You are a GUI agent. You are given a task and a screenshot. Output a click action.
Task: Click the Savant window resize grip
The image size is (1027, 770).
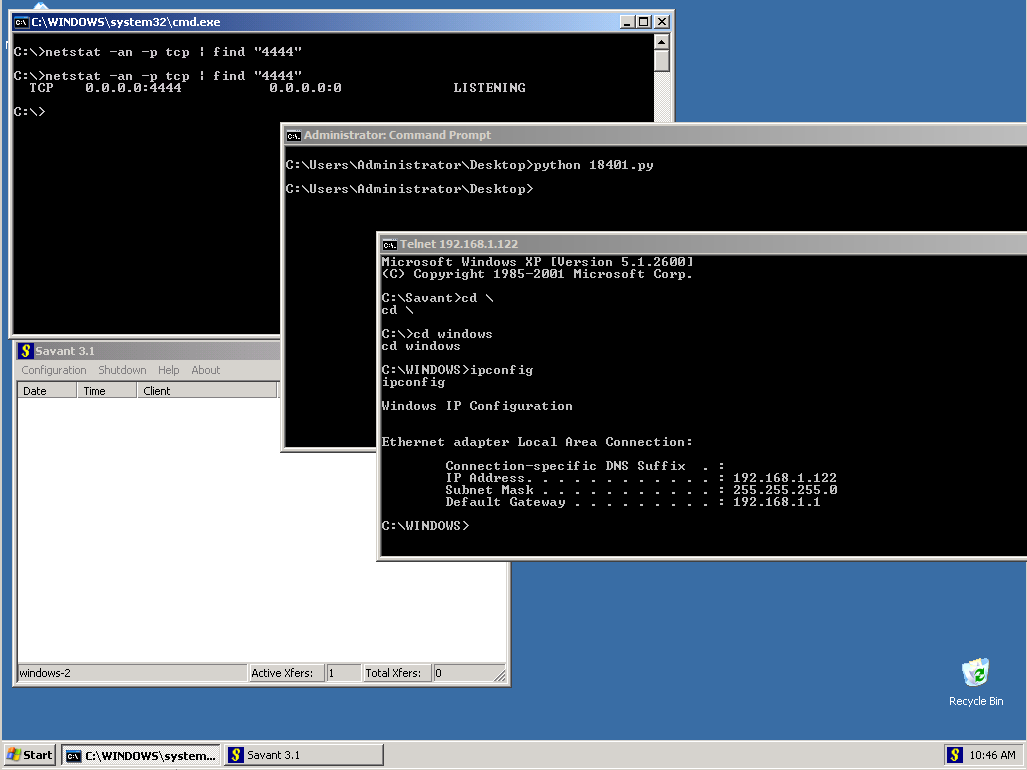pyautogui.click(x=500, y=675)
